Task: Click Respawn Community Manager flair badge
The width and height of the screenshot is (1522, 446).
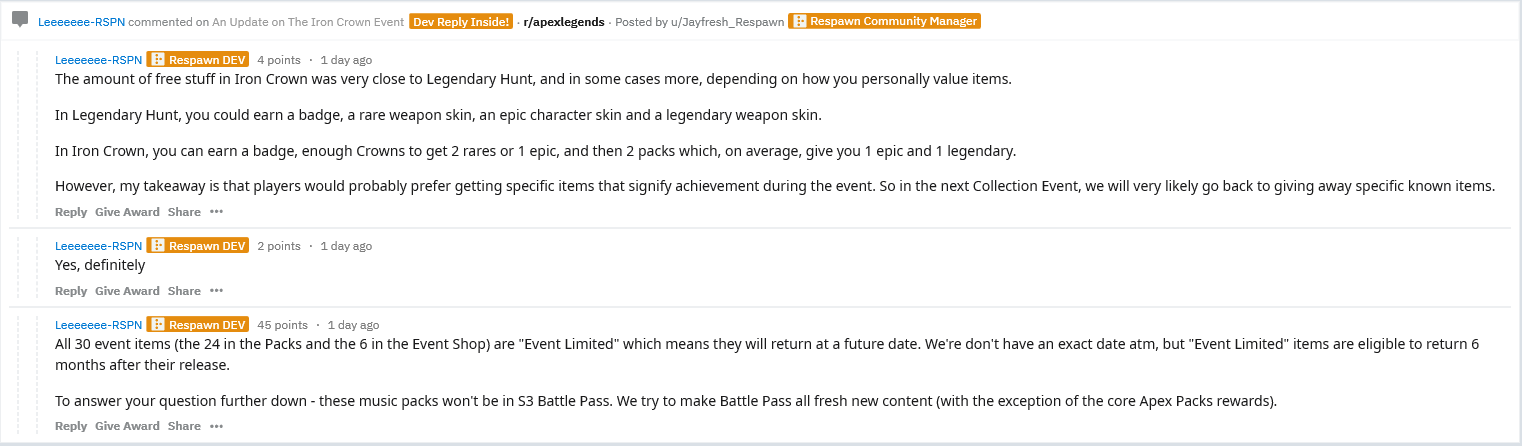Action: (884, 21)
